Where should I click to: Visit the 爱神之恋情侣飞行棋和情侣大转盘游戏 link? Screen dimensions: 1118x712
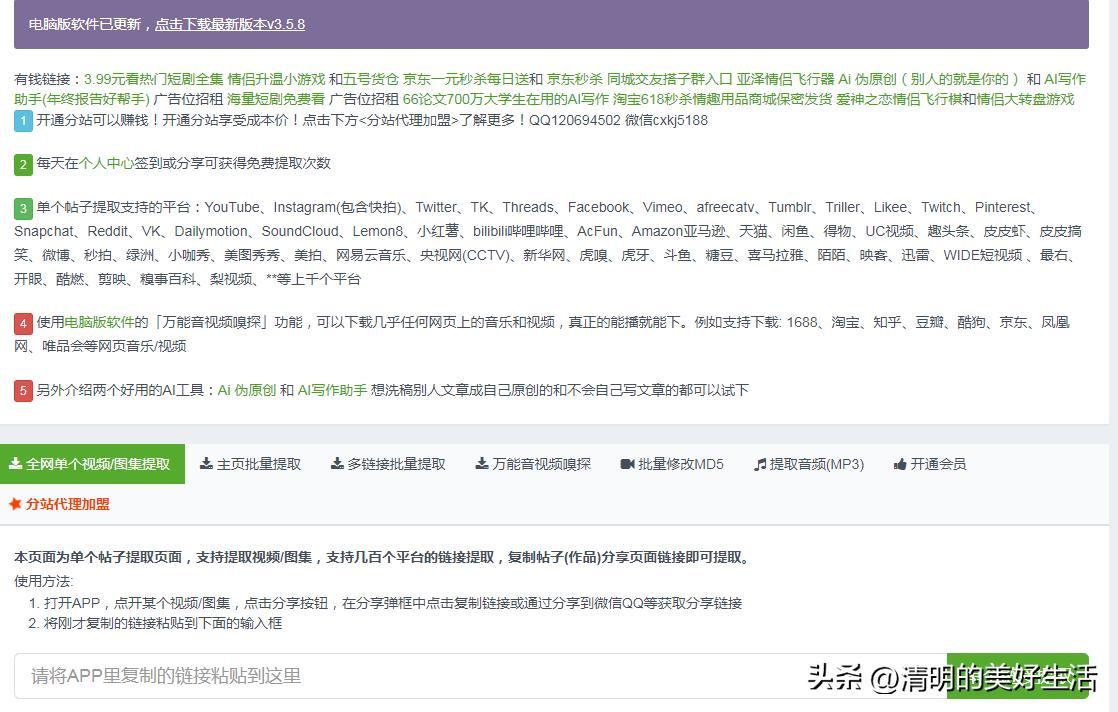coord(955,99)
